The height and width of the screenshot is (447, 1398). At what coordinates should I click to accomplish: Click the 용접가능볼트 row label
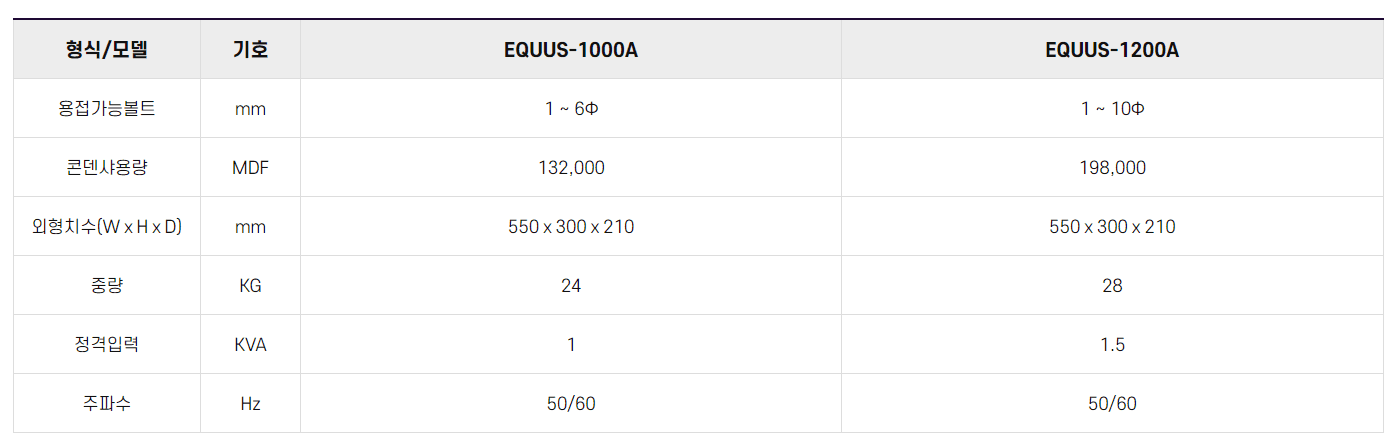coord(107,109)
